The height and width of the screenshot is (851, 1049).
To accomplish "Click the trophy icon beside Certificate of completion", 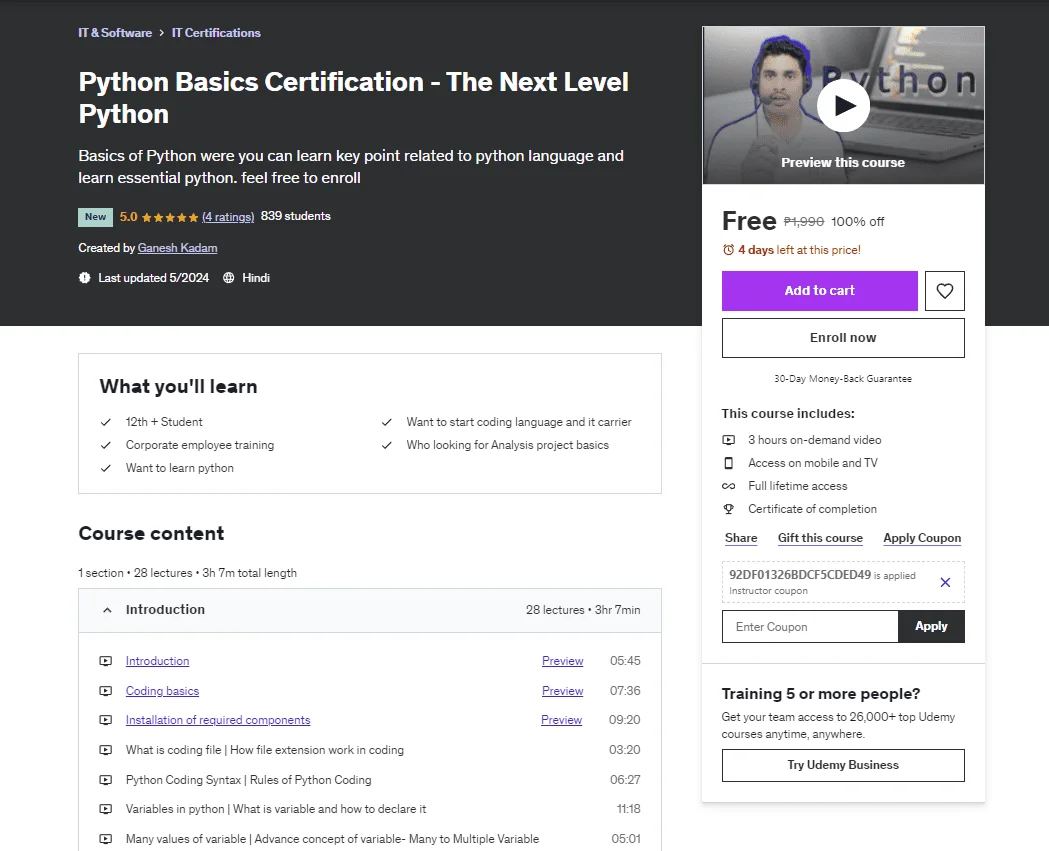I will 729,509.
